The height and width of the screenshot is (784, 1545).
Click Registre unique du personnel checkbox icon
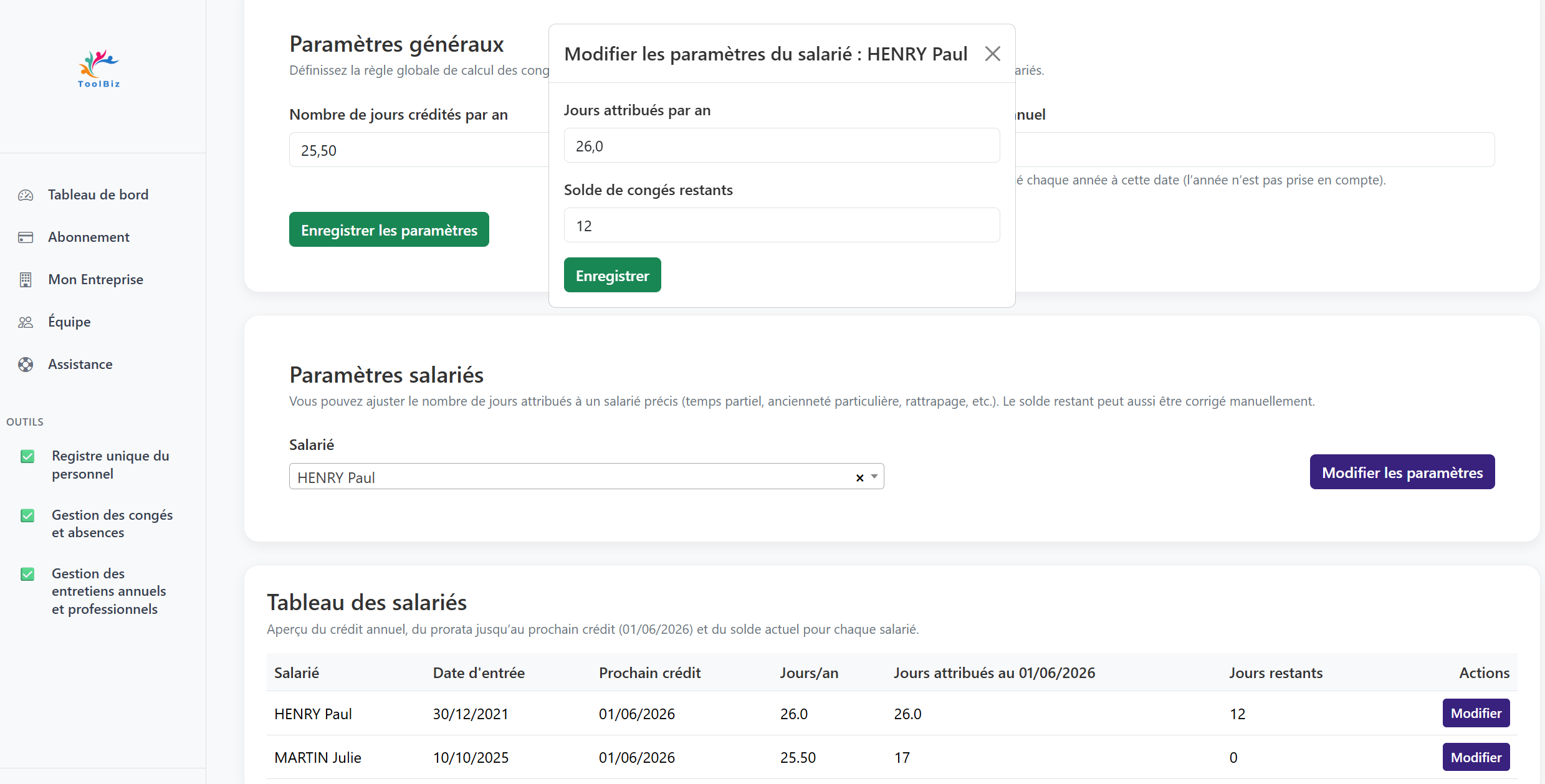pos(27,457)
